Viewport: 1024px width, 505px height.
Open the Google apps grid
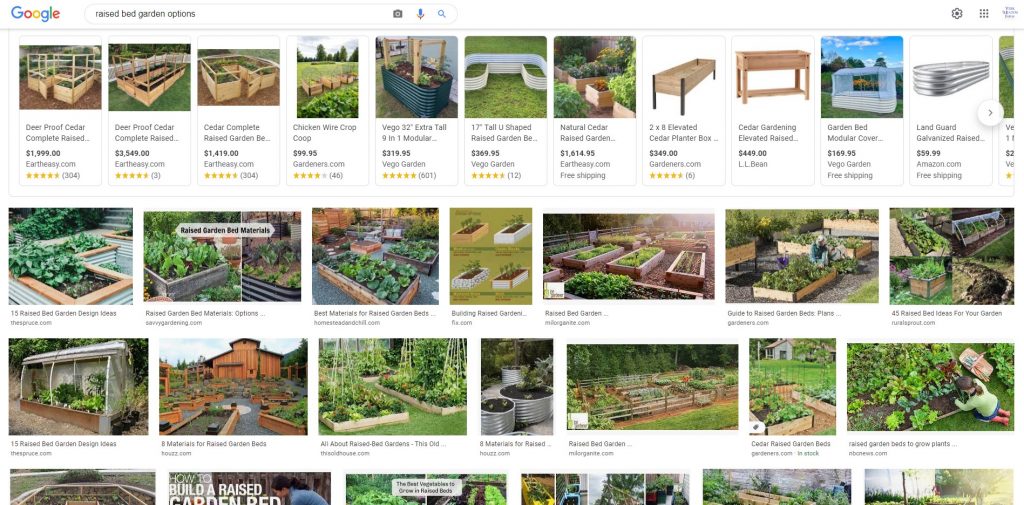(984, 14)
